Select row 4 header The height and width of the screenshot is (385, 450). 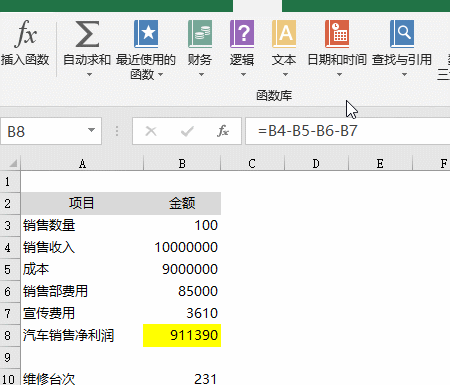(10, 247)
